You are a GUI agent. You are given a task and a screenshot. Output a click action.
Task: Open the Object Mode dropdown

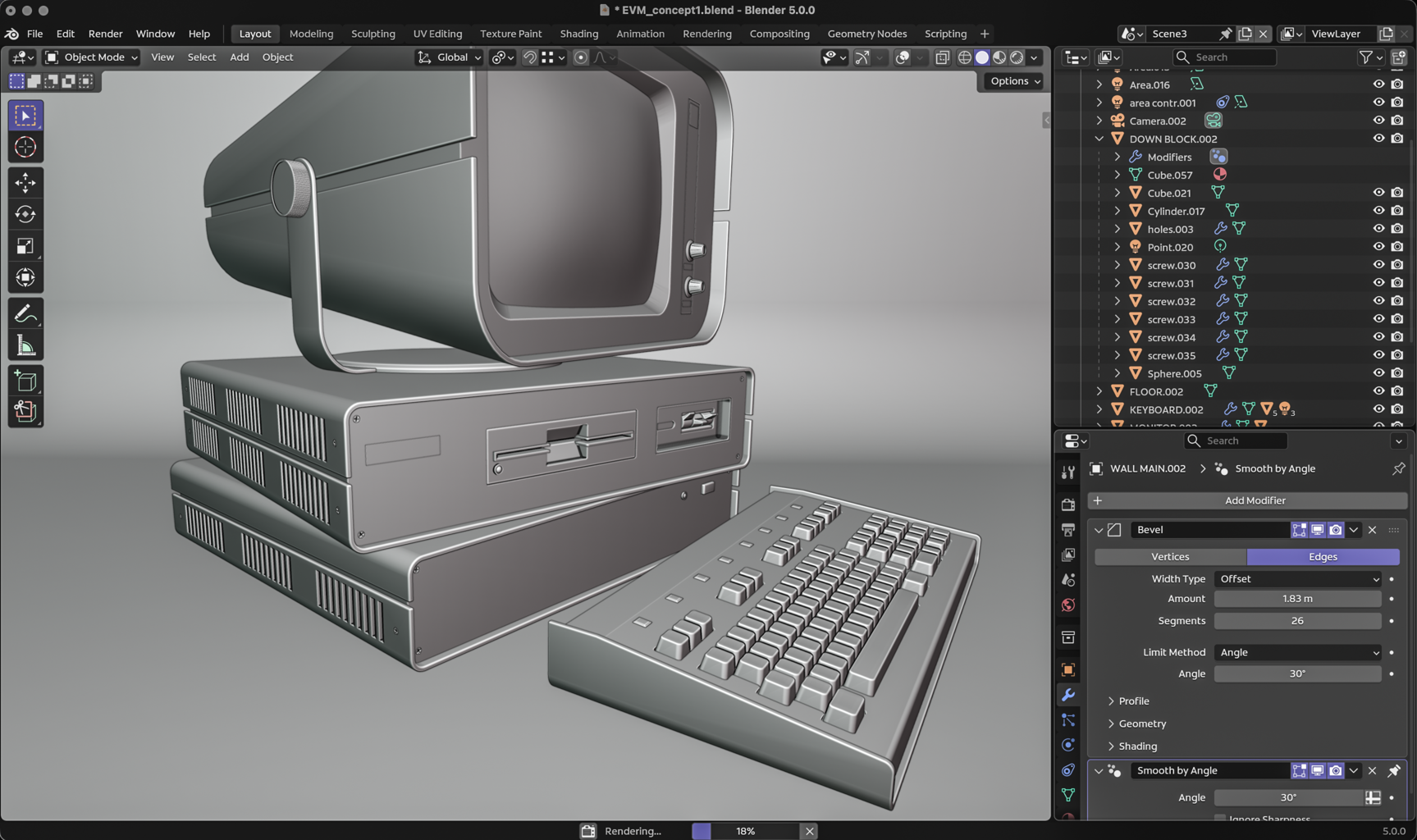(x=90, y=57)
